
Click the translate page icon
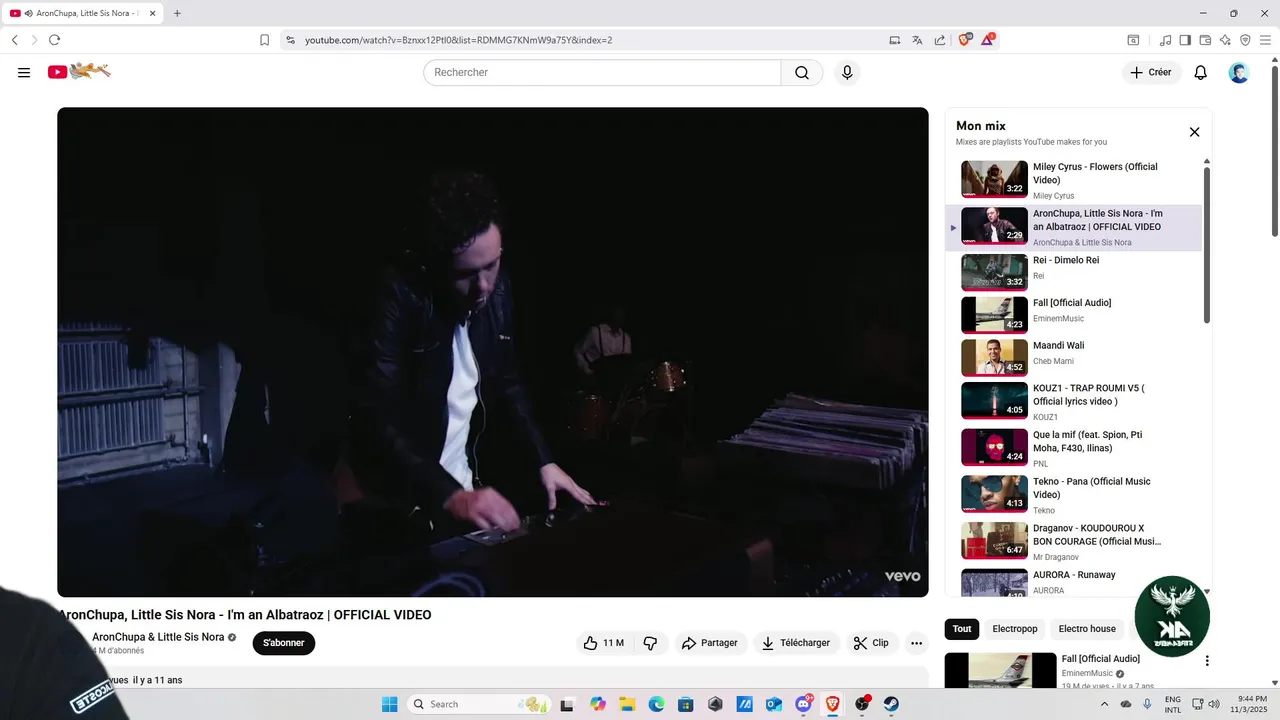[917, 40]
